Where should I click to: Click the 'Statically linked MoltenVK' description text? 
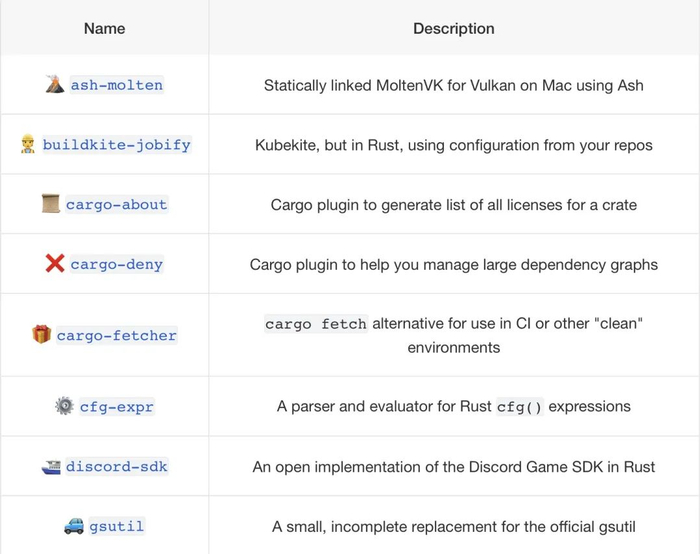(x=454, y=85)
